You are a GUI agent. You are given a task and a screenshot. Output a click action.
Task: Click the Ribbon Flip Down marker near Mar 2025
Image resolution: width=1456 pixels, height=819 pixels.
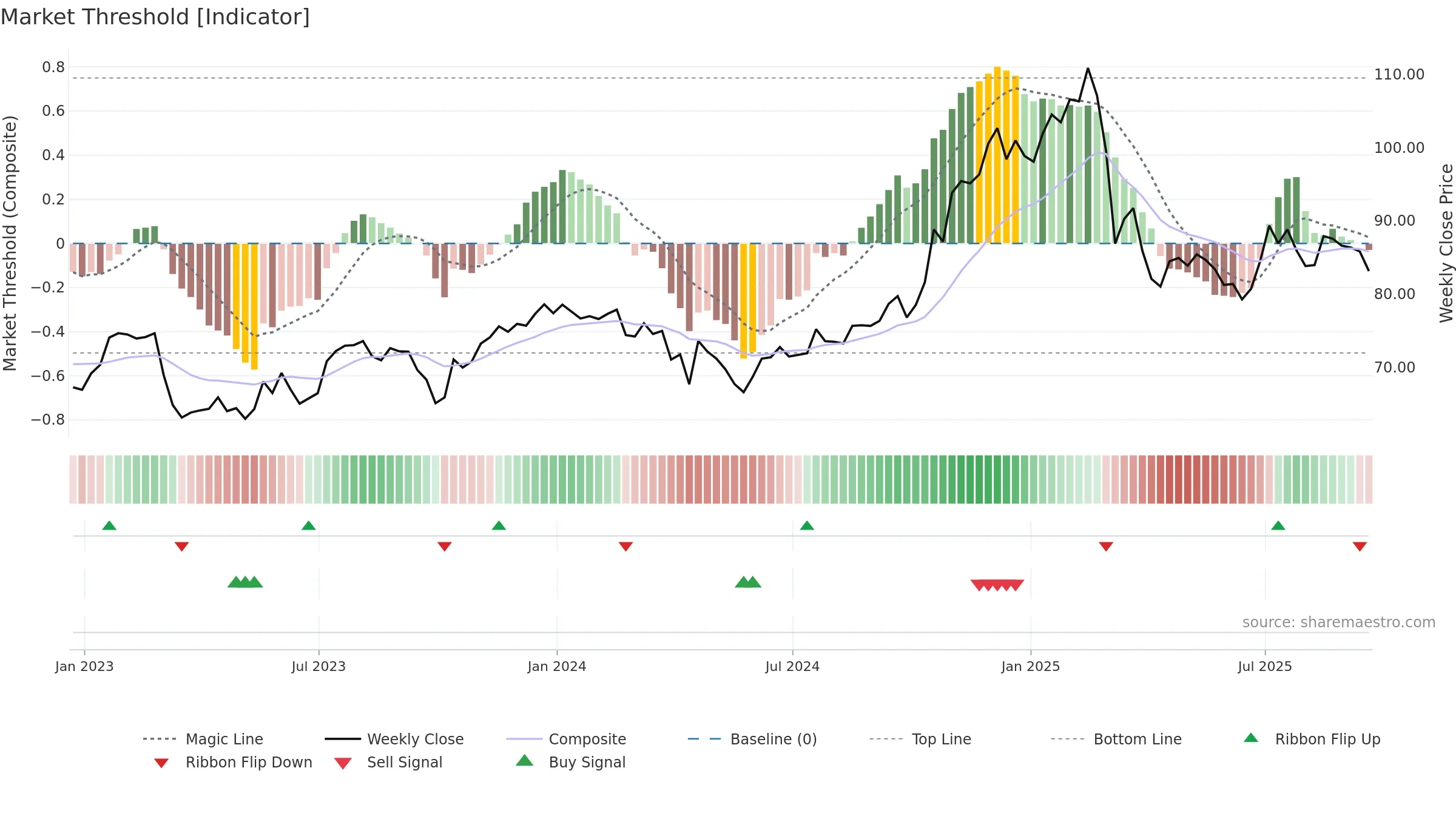coord(1106,547)
